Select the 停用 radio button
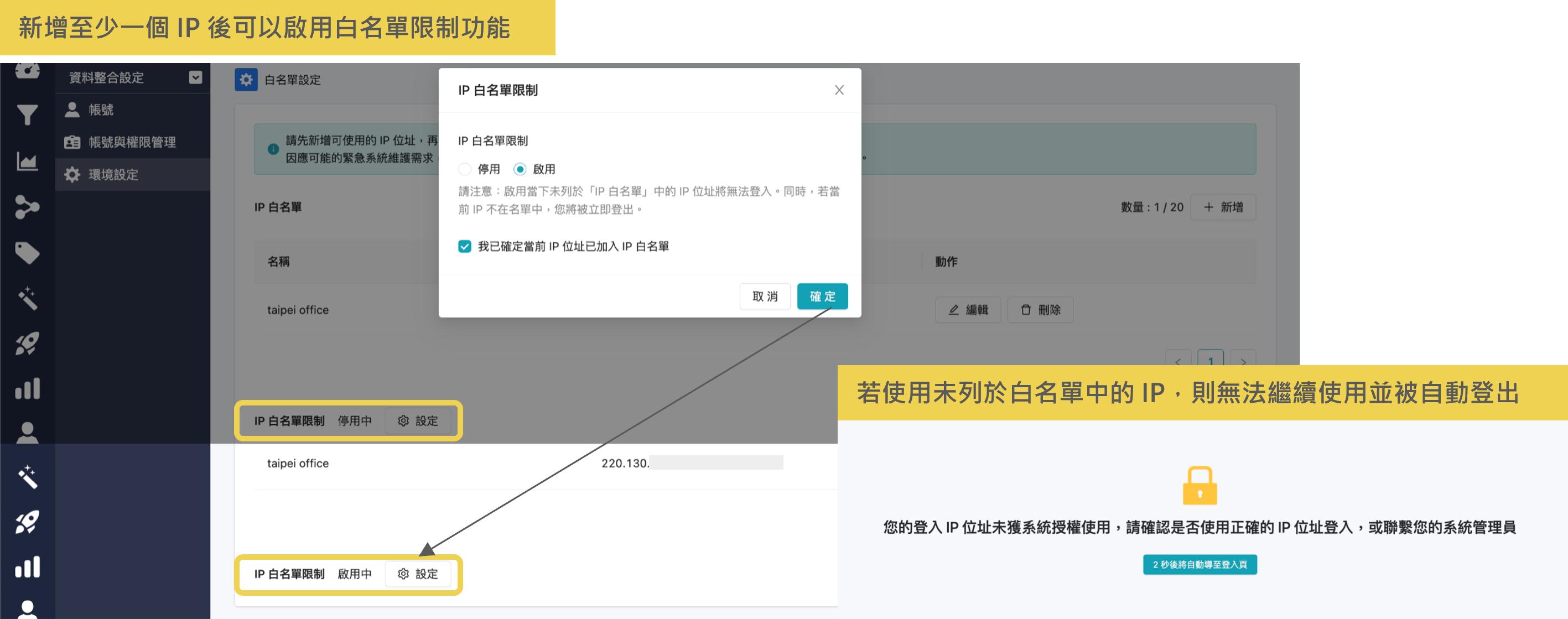The image size is (1568, 619). [464, 169]
